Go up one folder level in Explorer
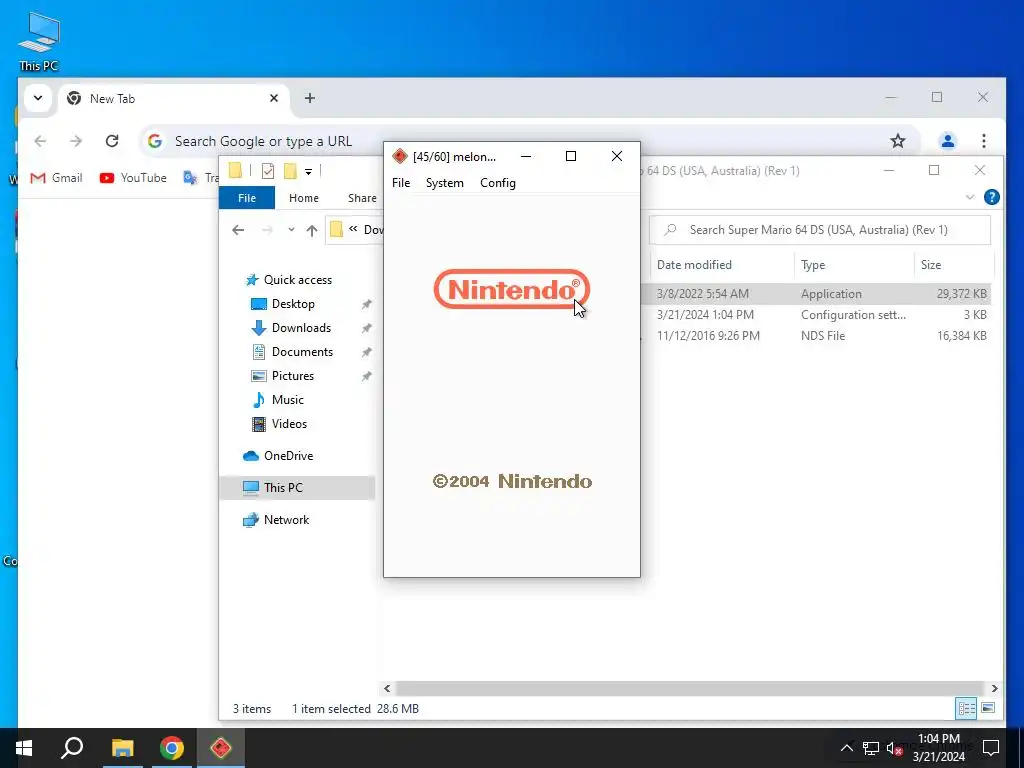Image resolution: width=1024 pixels, height=768 pixels. point(312,230)
